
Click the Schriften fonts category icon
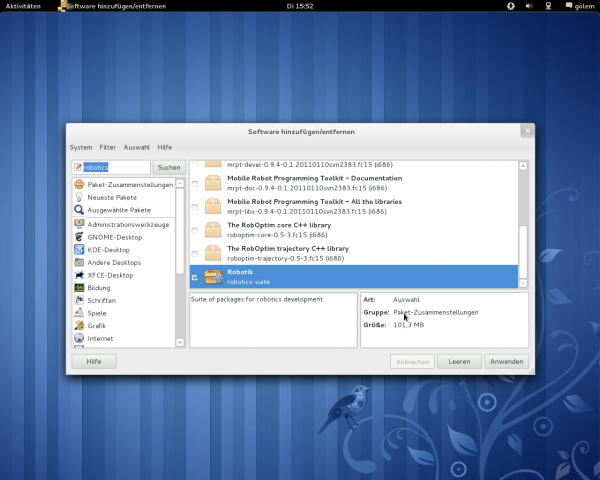79,300
